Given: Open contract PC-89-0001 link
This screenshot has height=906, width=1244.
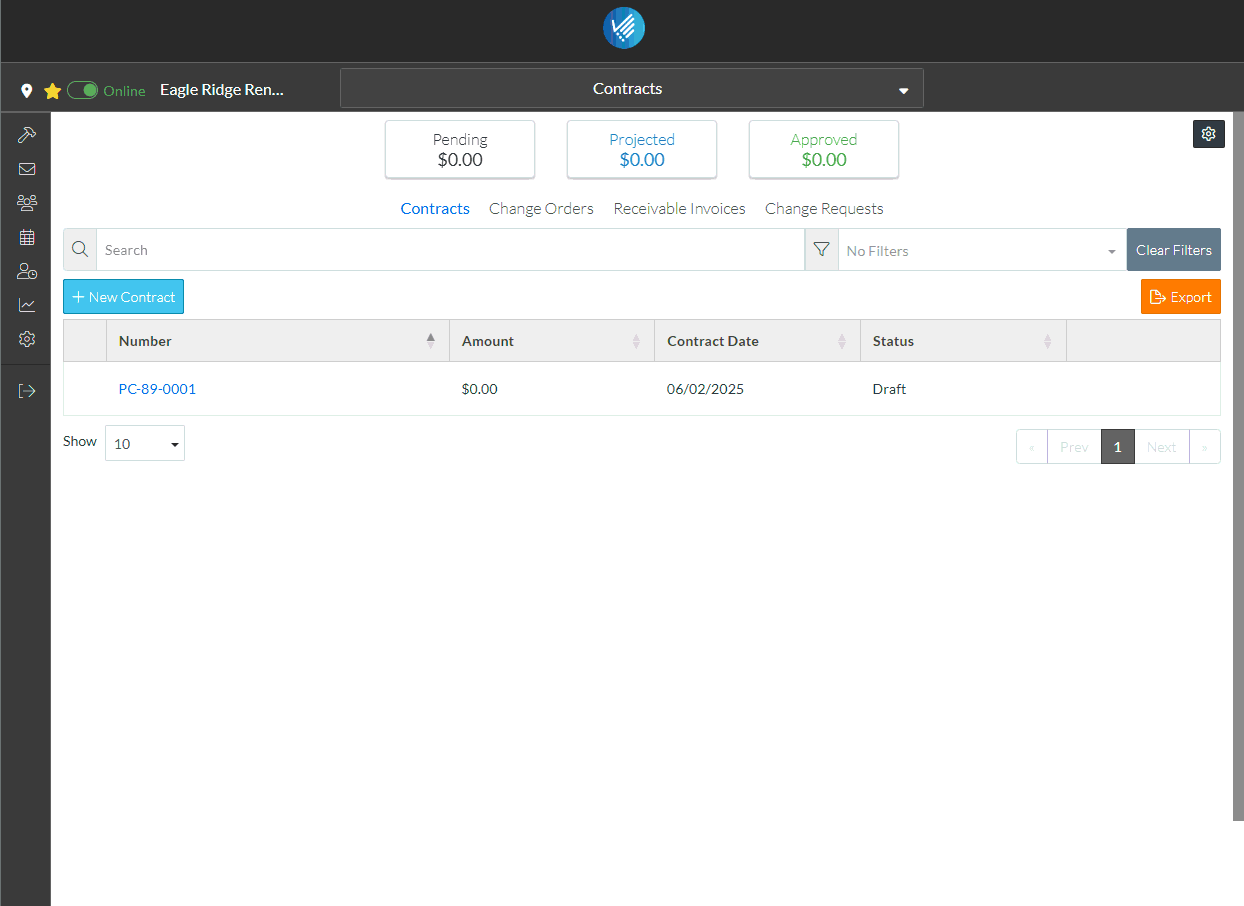Looking at the screenshot, I should point(157,389).
